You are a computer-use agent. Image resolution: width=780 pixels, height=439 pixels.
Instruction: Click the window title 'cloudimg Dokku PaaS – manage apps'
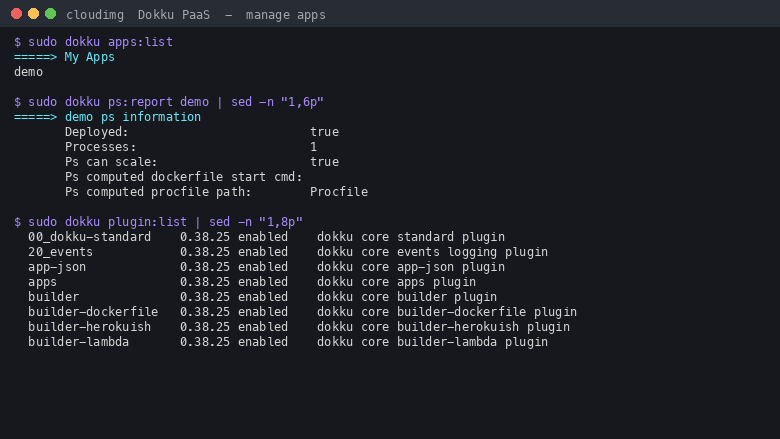point(195,15)
